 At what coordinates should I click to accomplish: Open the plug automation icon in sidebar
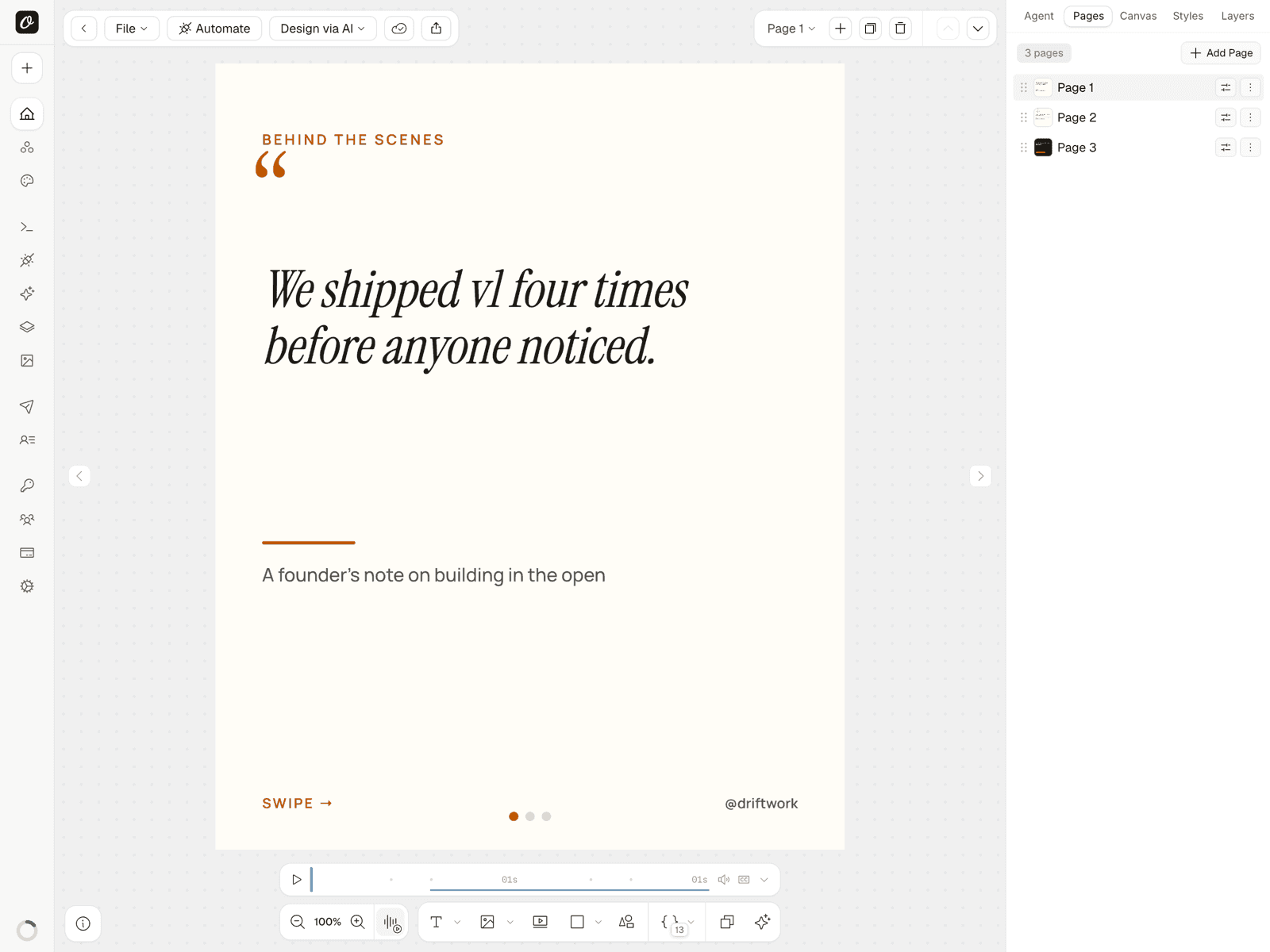coord(27,260)
